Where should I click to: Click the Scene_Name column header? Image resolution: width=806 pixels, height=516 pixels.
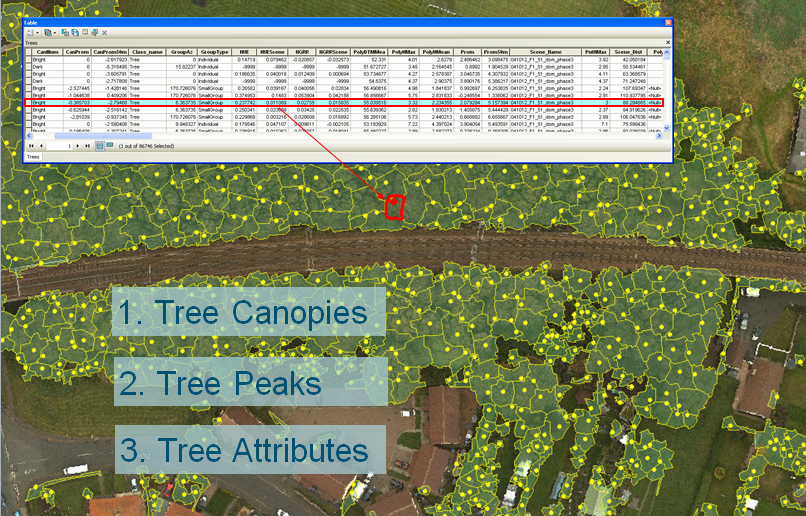(547, 51)
